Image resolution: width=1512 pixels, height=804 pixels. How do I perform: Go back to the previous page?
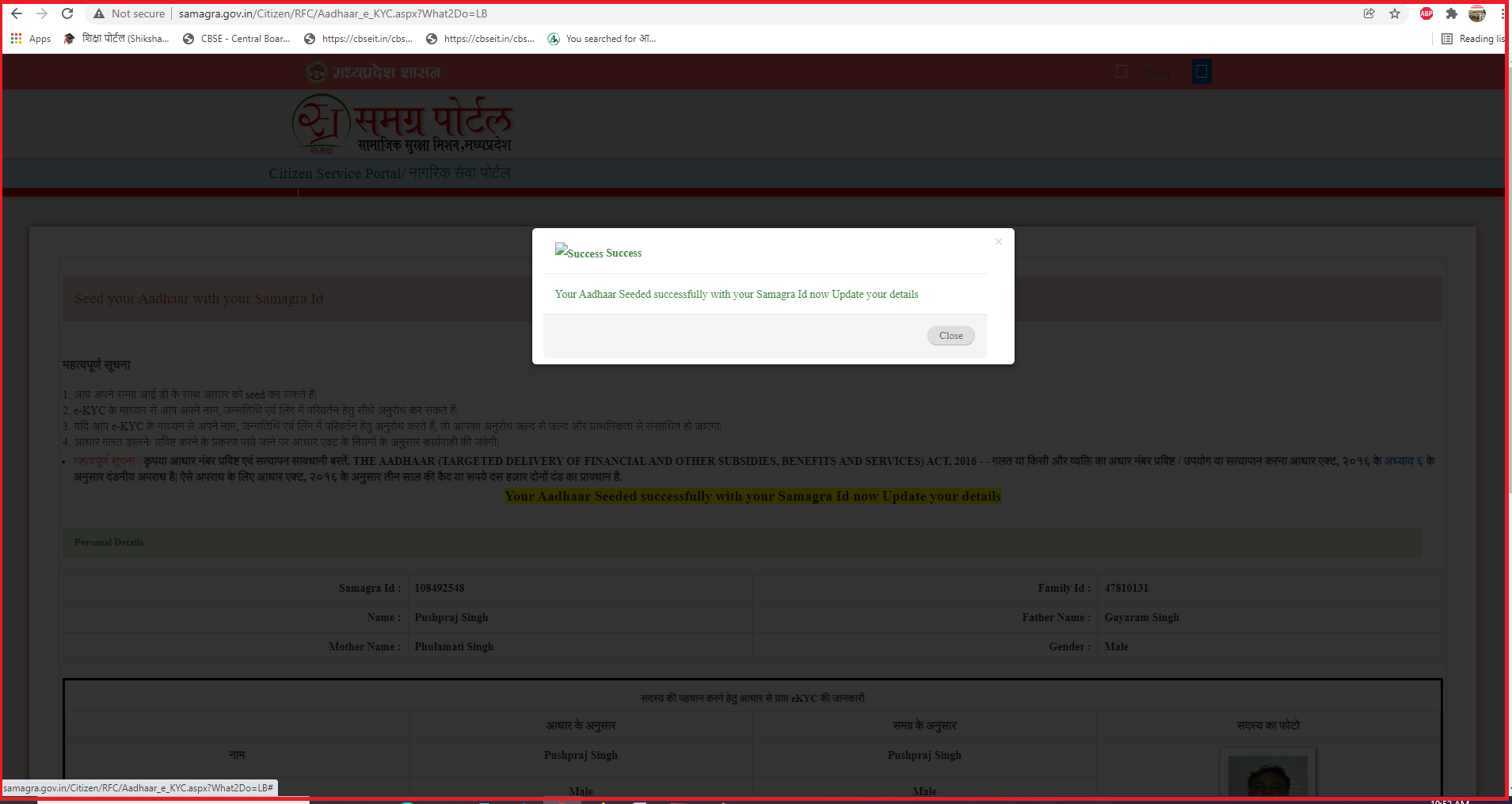tap(17, 13)
